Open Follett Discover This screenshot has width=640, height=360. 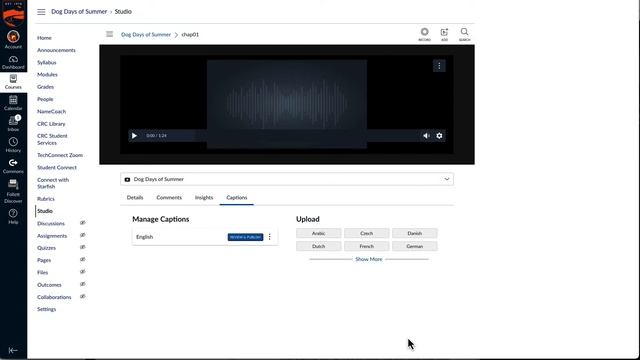point(13,191)
